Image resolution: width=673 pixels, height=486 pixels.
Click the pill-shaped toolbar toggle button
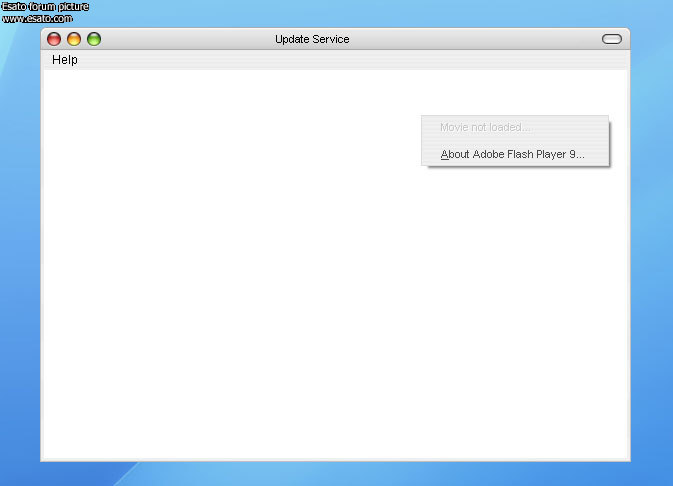point(612,39)
